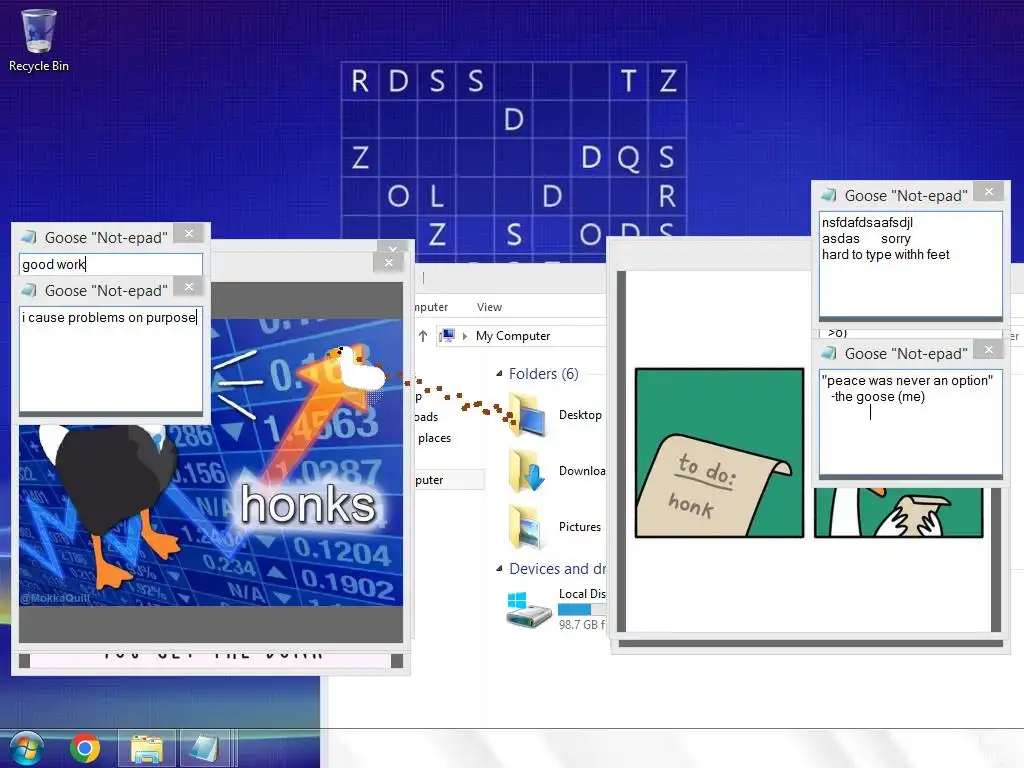
Task: Open the View tab in File Explorer
Action: click(x=489, y=307)
